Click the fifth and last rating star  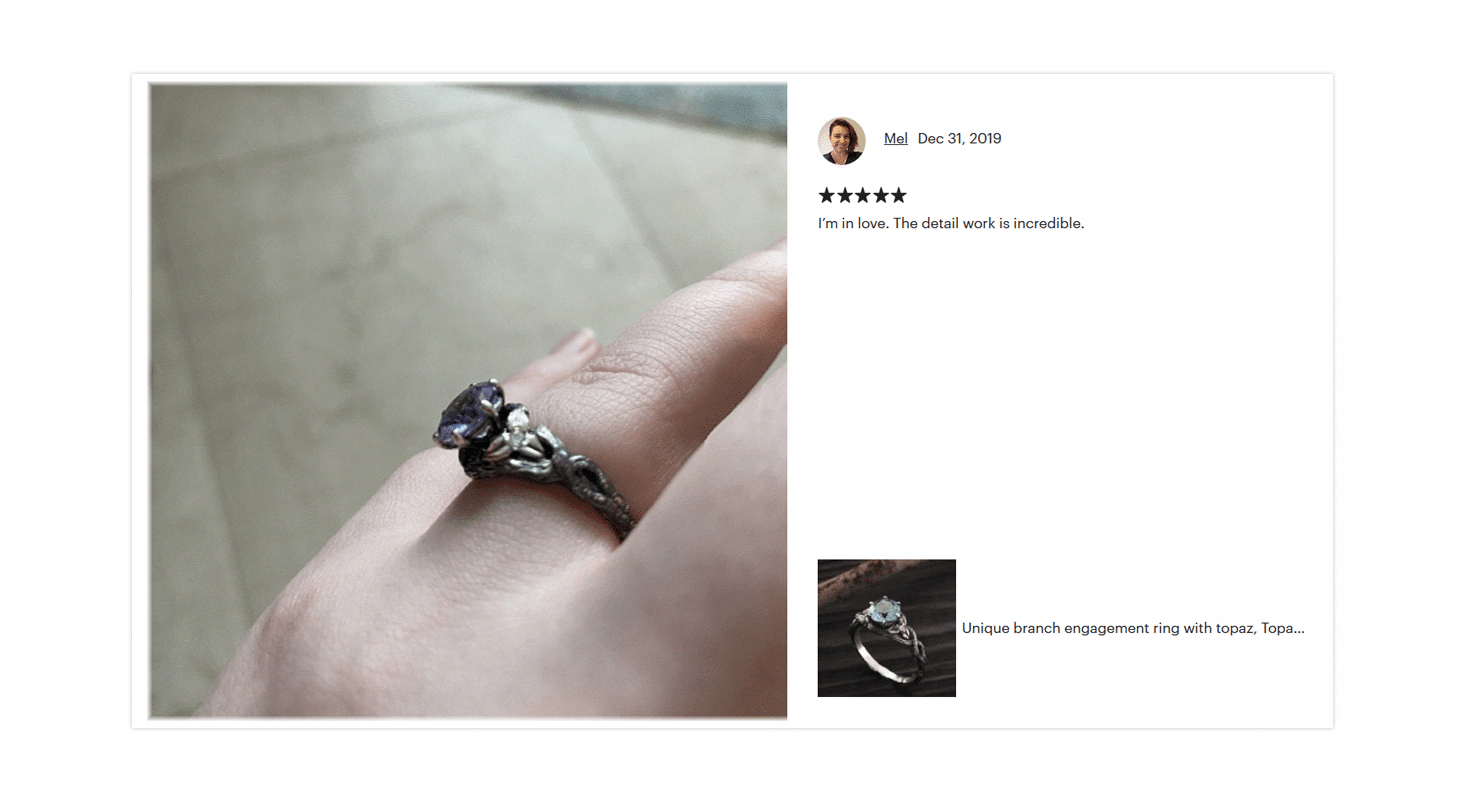[x=898, y=195]
